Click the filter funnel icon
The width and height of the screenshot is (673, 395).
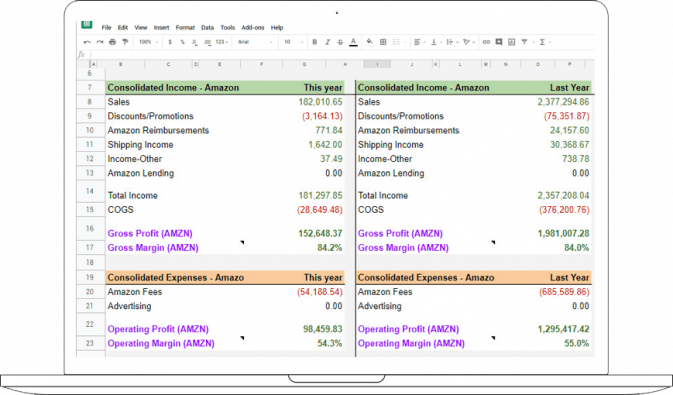coord(524,42)
